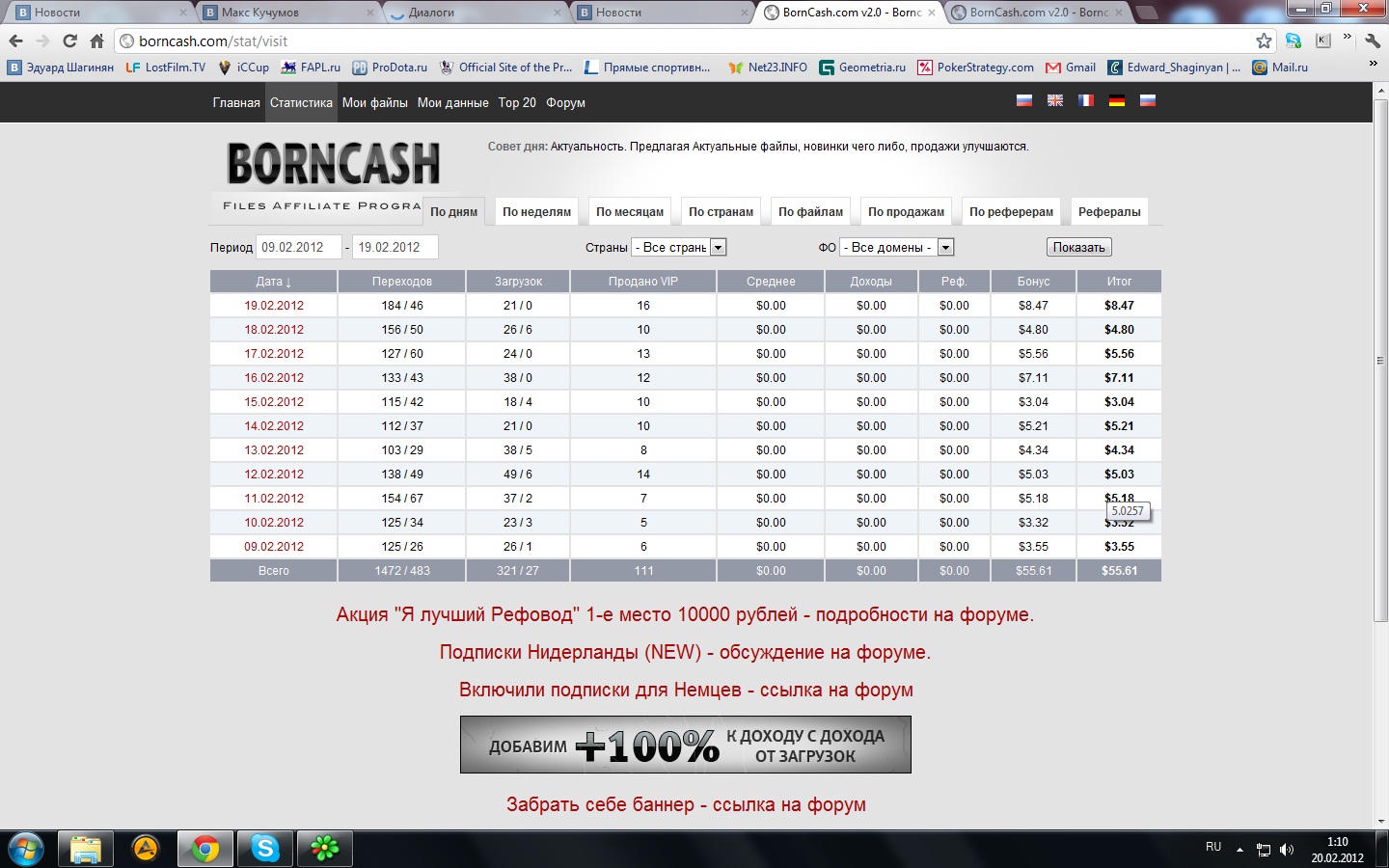Open Windows Explorer from the taskbar
Screen dimensions: 1389x868
coord(86,849)
